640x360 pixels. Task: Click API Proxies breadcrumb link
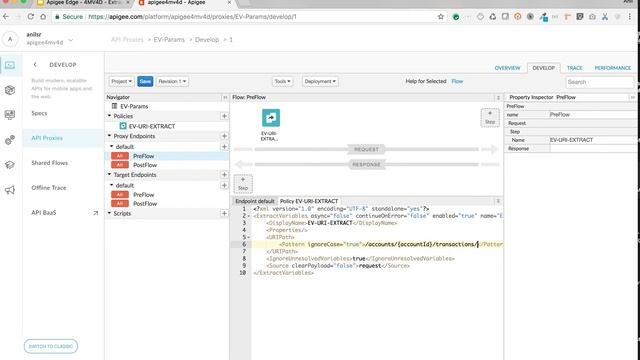tap(127, 40)
